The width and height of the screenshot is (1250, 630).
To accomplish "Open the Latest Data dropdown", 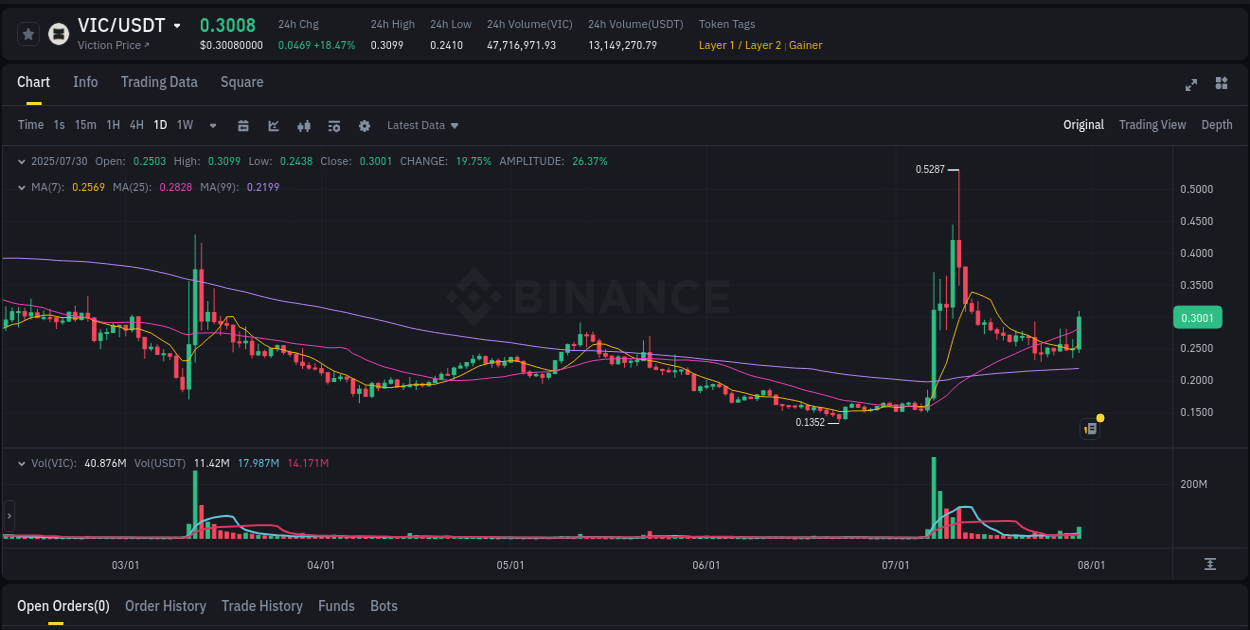I will pyautogui.click(x=422, y=125).
